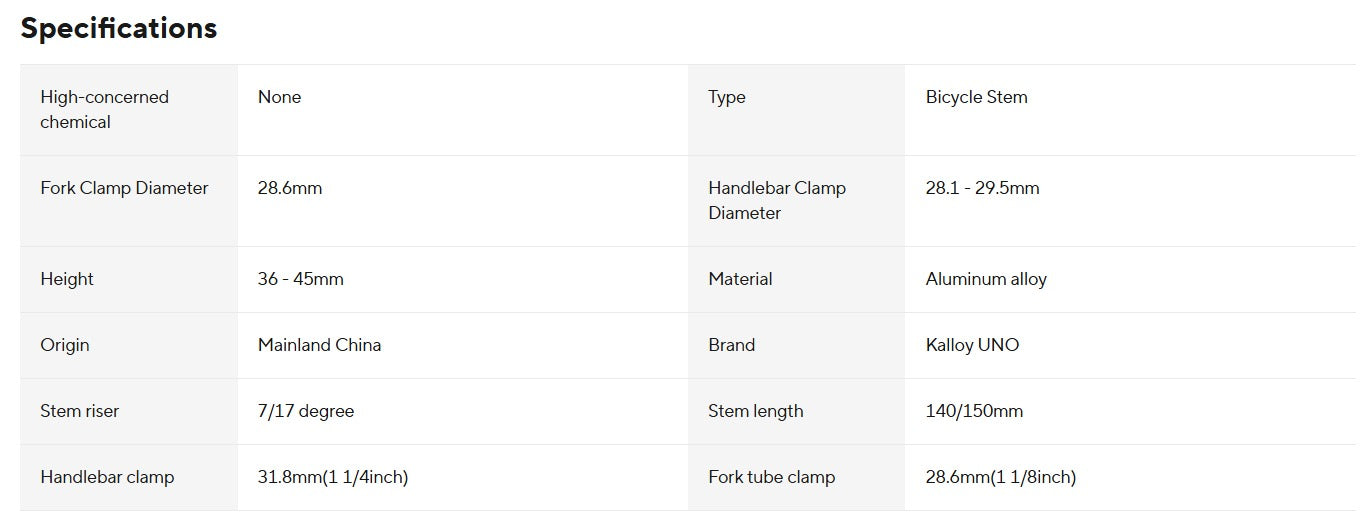Click the Material label
This screenshot has width=1372, height=531.
point(740,279)
